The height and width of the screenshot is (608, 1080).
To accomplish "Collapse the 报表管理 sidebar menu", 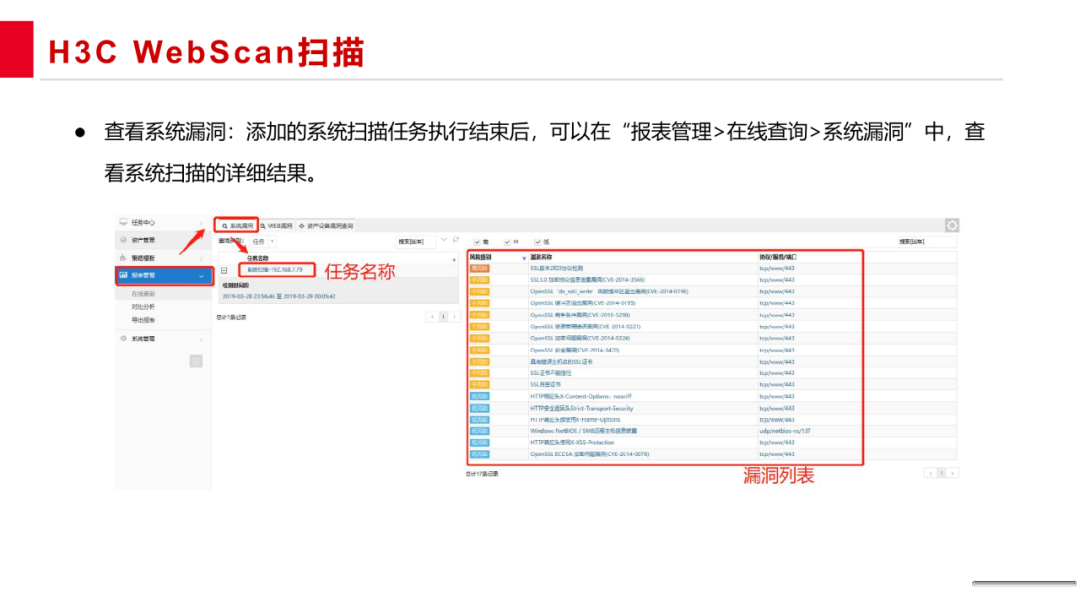I will (201, 275).
